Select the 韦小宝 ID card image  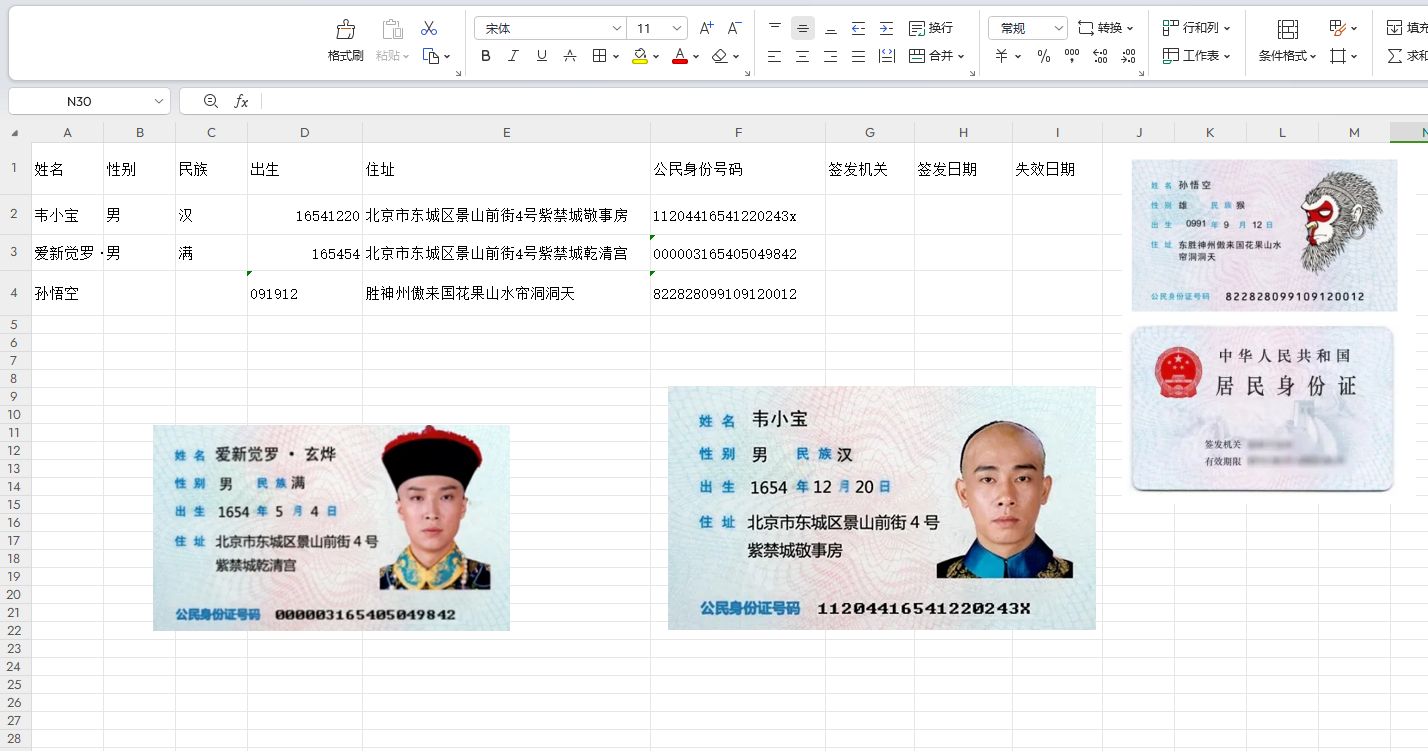click(x=882, y=508)
